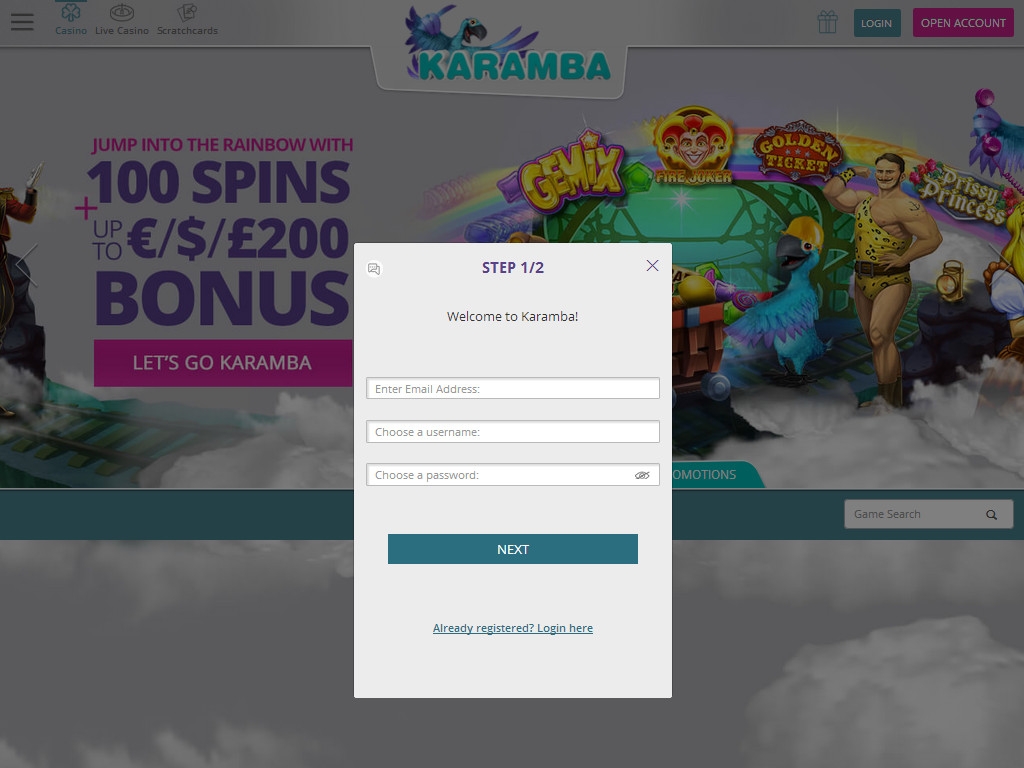Select the Promotions tab
This screenshot has height=768, width=1024.
pos(712,475)
